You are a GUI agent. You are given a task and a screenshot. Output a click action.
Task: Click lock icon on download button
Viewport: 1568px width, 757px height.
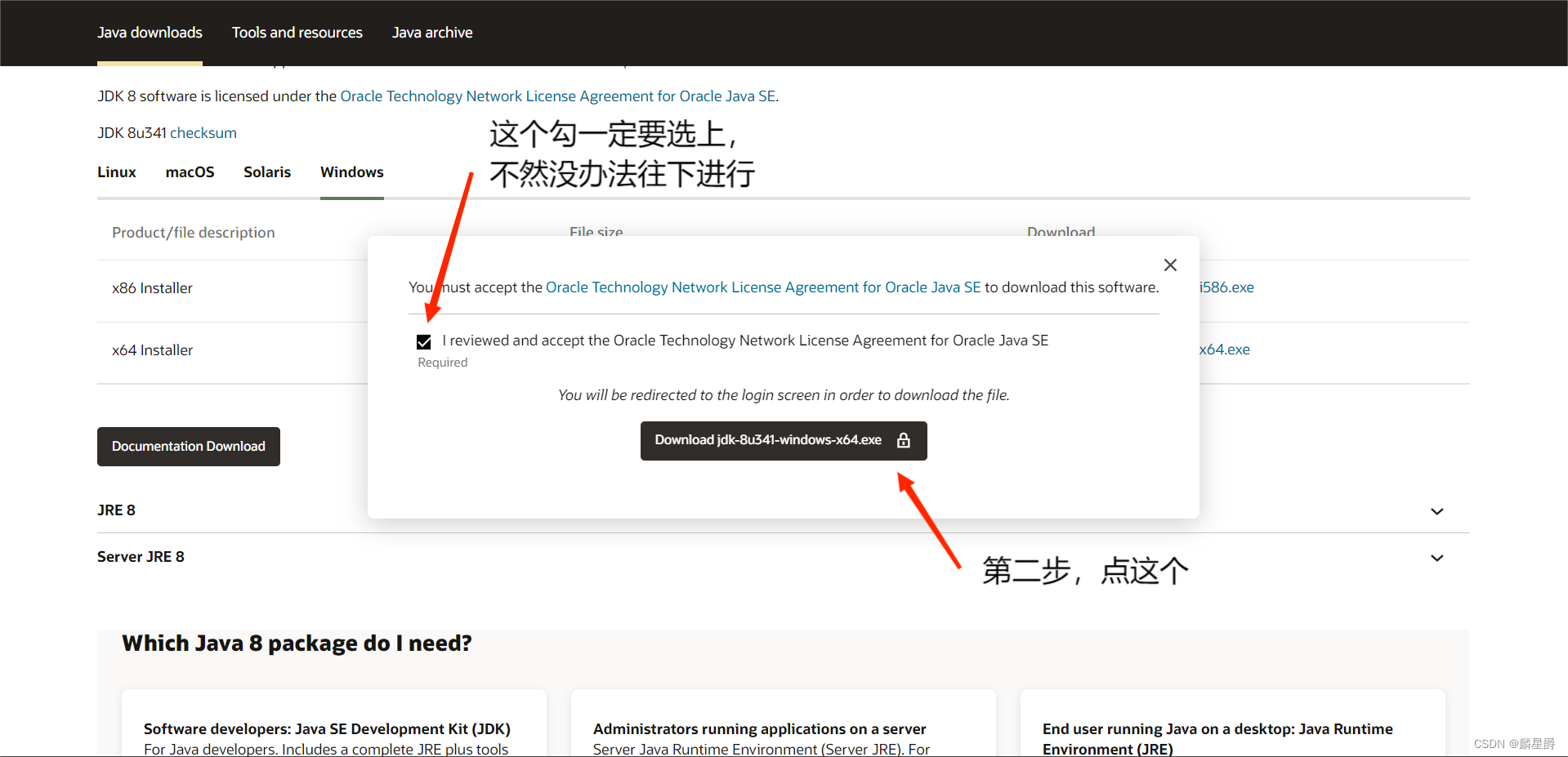(904, 440)
